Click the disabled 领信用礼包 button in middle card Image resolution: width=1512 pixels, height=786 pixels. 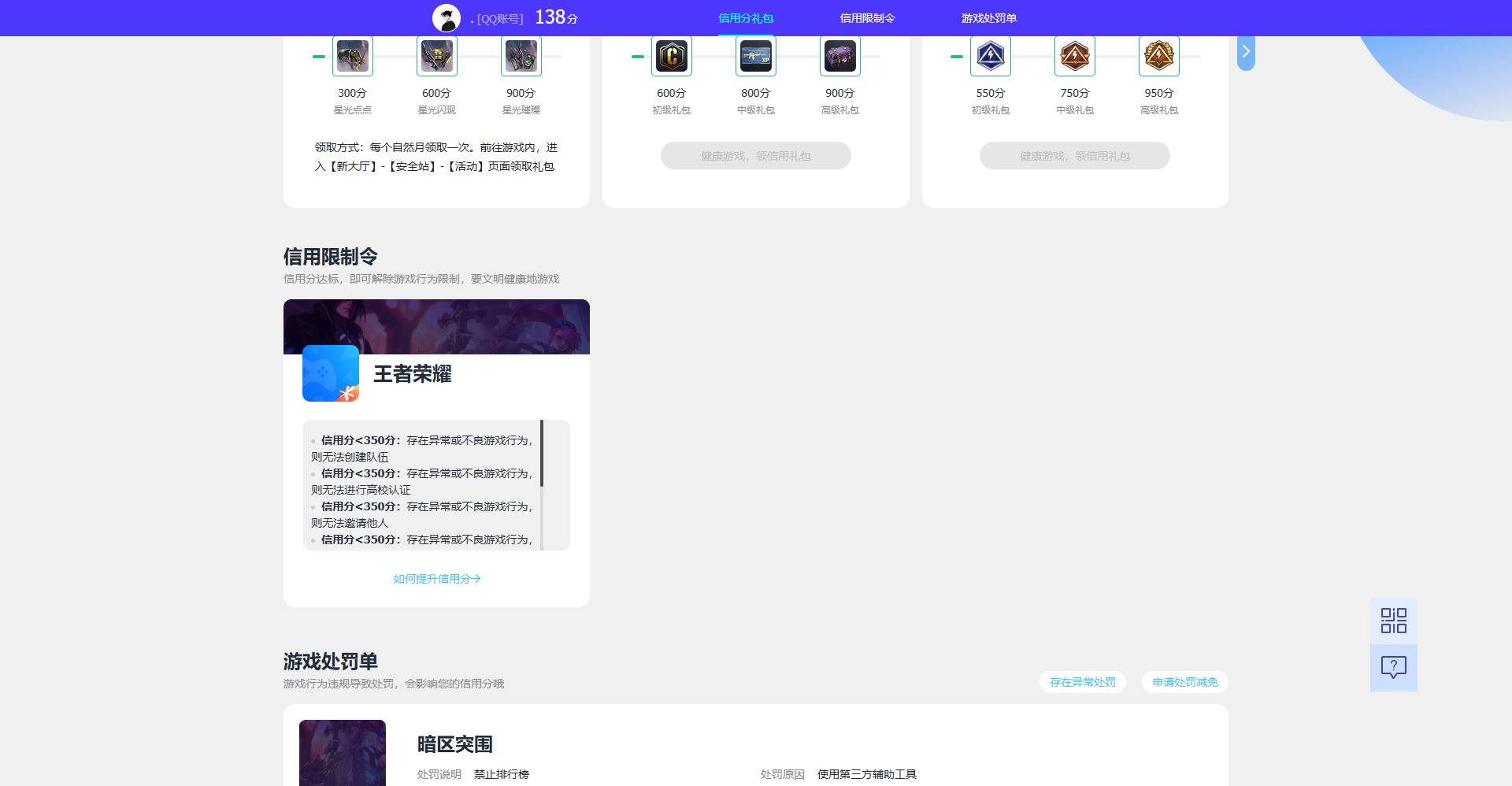[x=756, y=156]
